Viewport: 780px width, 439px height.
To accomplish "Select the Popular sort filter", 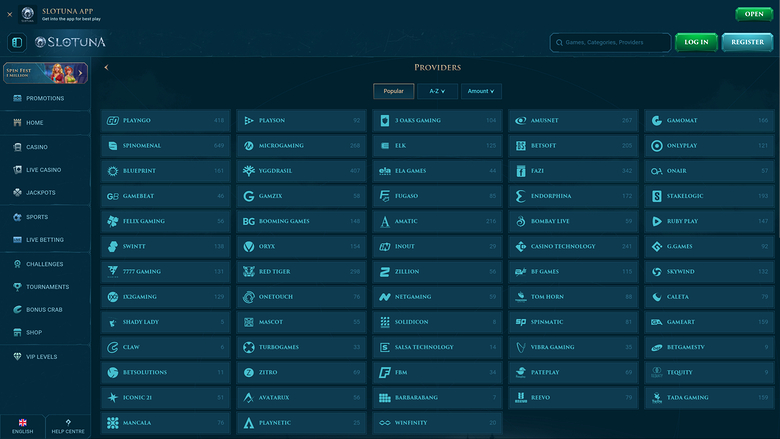I will point(393,91).
